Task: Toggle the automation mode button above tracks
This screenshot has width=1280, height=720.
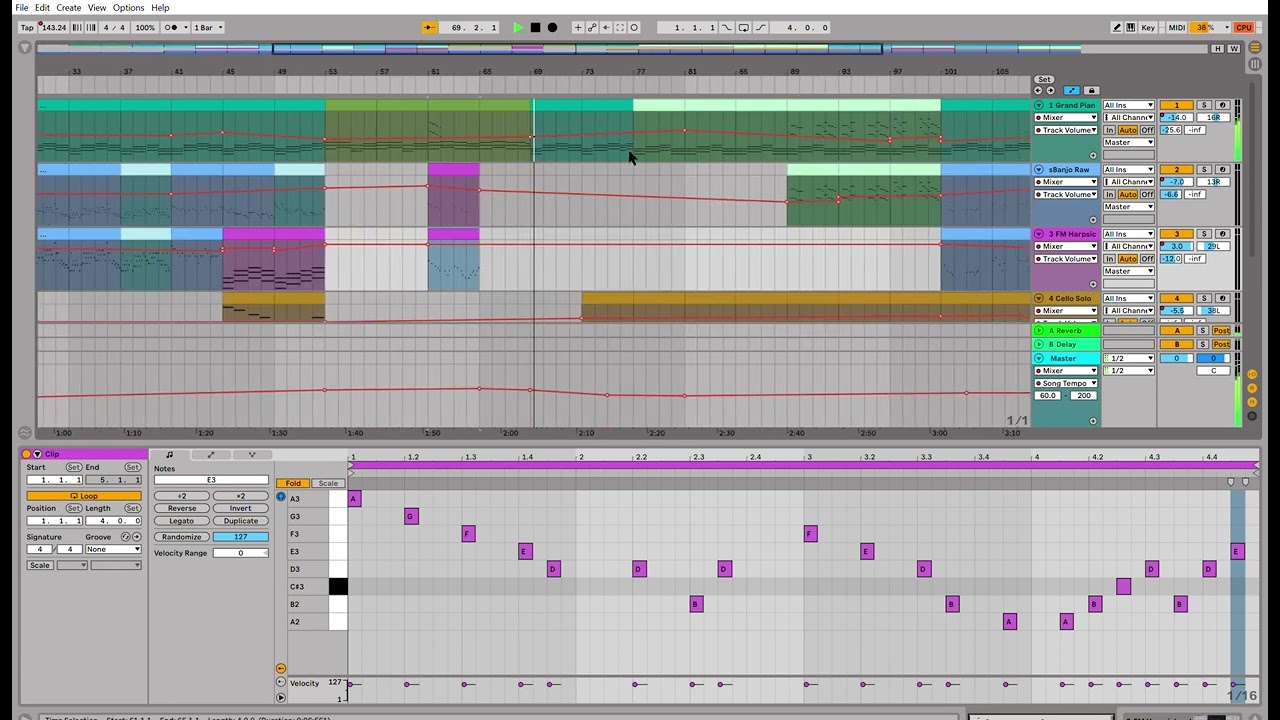Action: 1072,91
